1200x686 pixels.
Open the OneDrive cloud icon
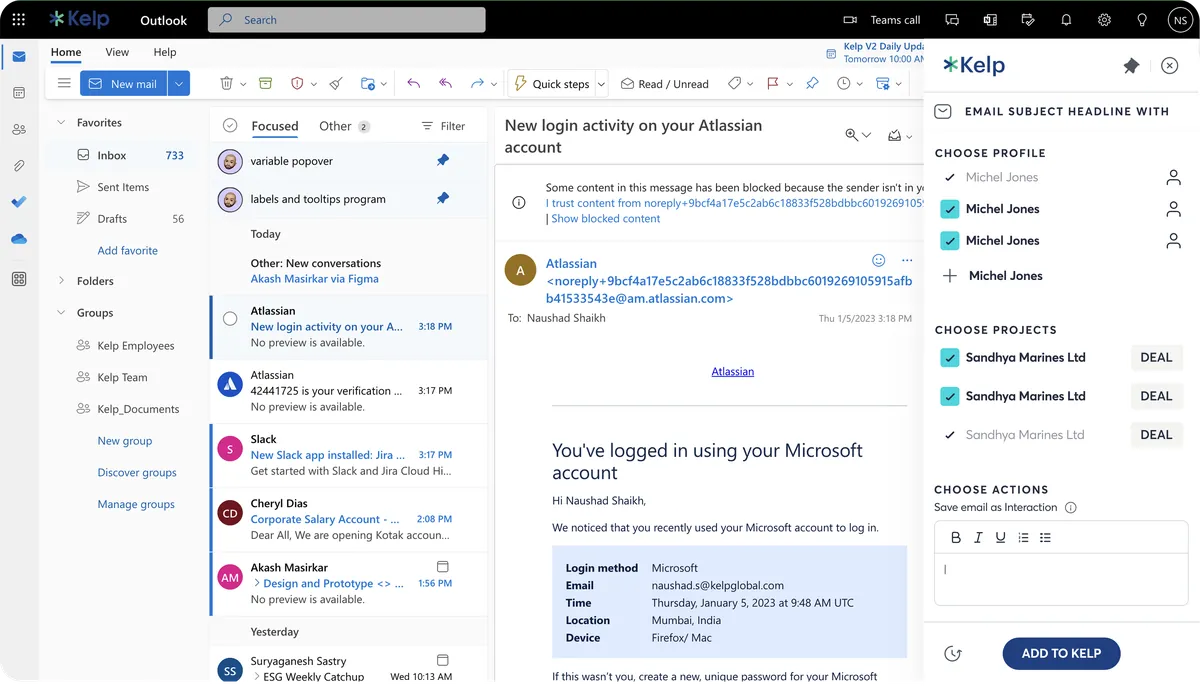point(19,239)
